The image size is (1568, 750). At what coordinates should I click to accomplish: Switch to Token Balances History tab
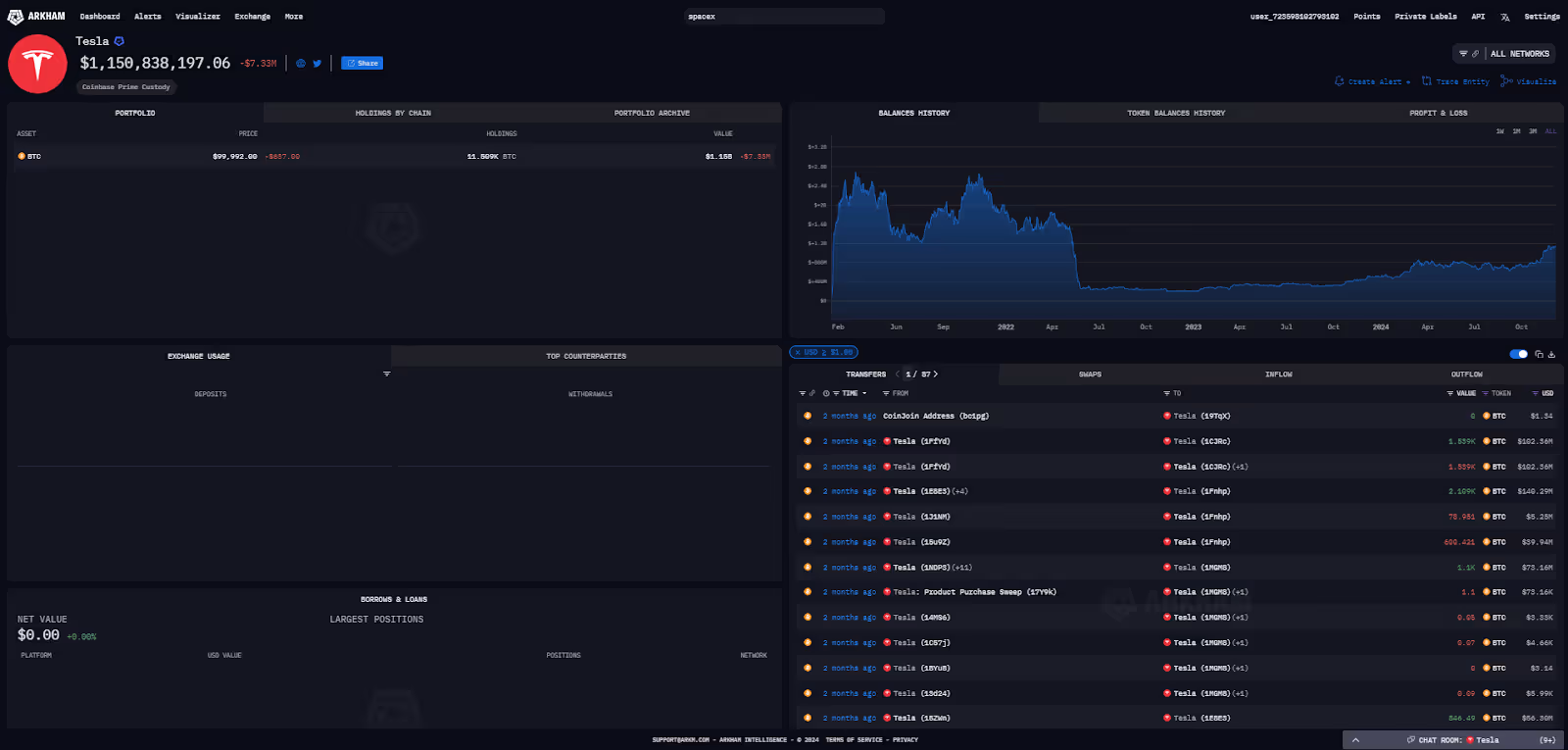tap(1176, 113)
